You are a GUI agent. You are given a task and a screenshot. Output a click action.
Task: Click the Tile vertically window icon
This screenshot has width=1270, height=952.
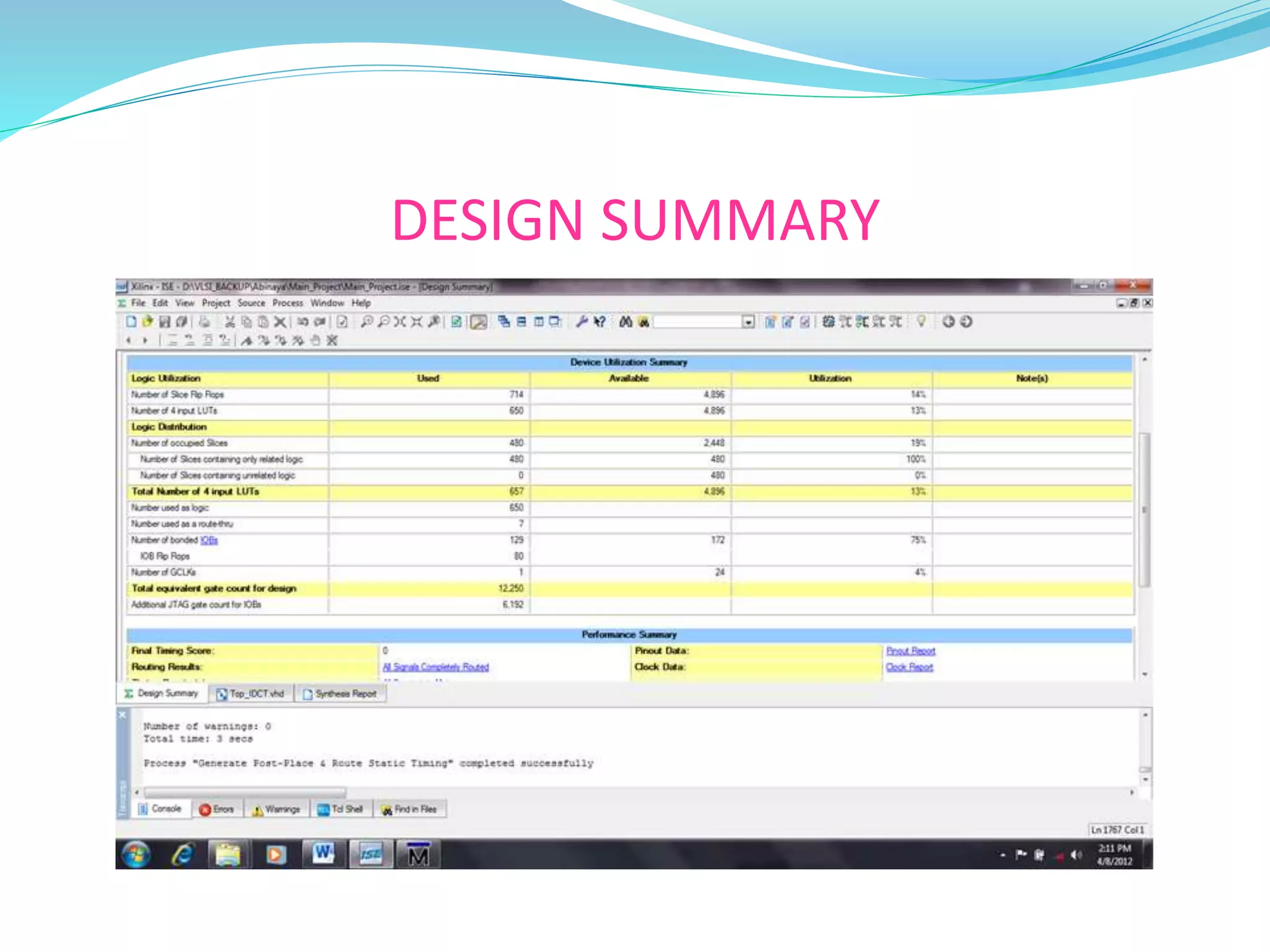click(538, 321)
